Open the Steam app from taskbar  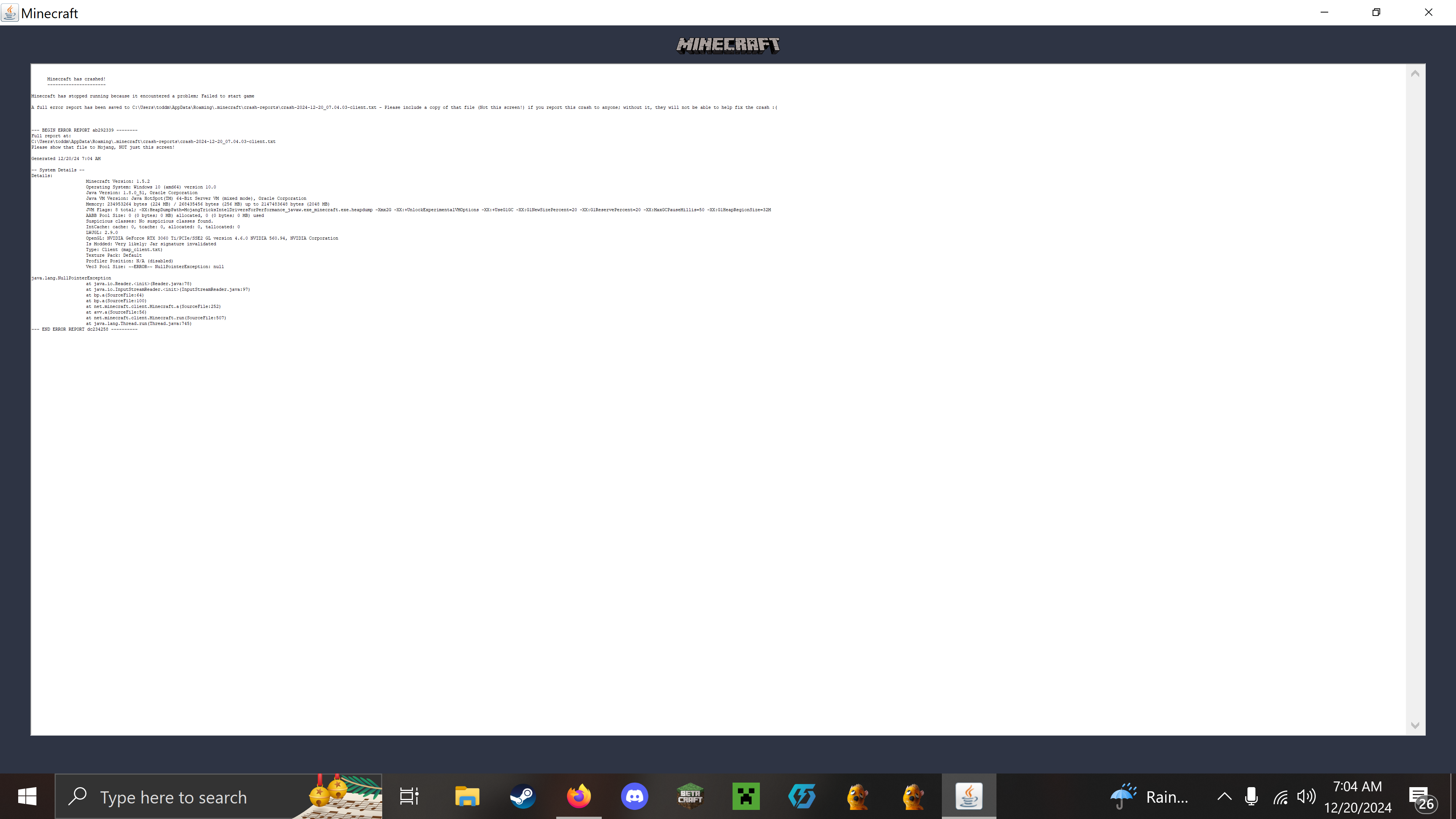click(523, 796)
